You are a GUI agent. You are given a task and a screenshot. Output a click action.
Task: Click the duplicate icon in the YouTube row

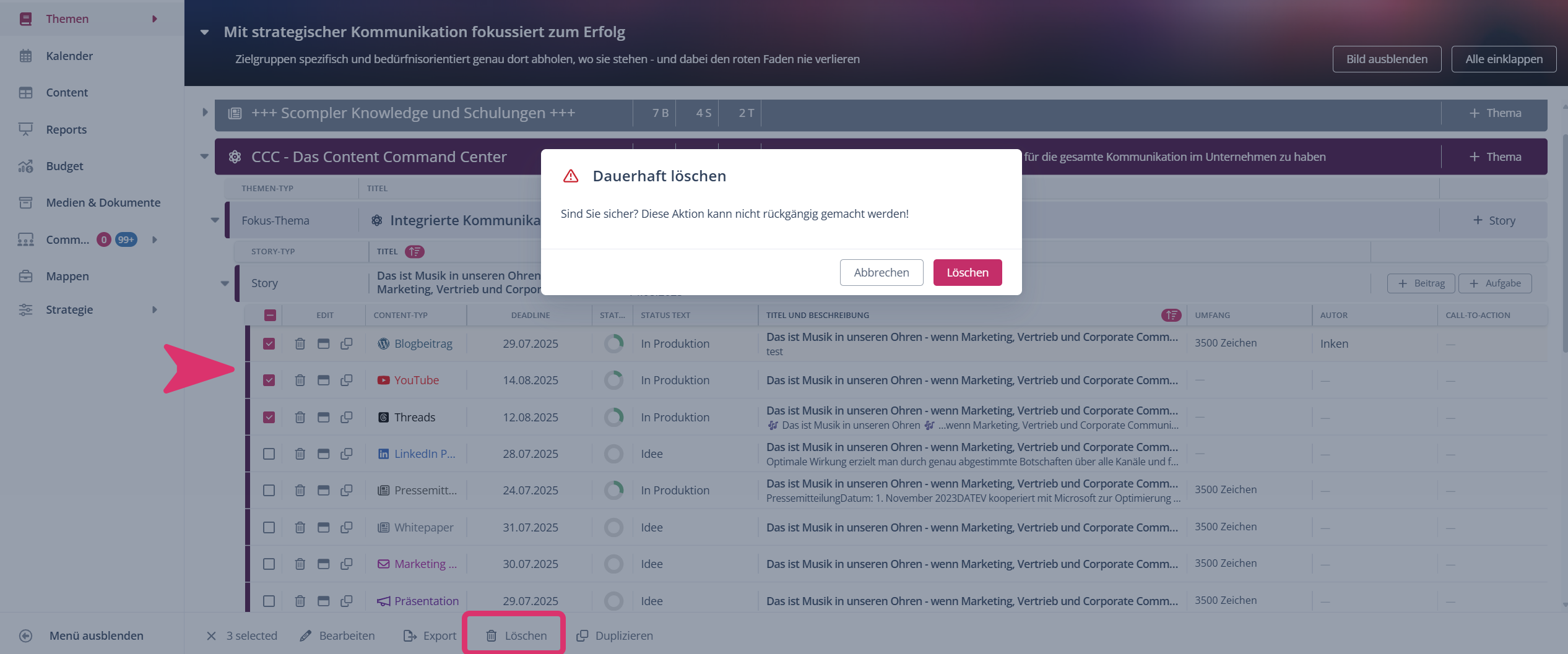point(347,380)
